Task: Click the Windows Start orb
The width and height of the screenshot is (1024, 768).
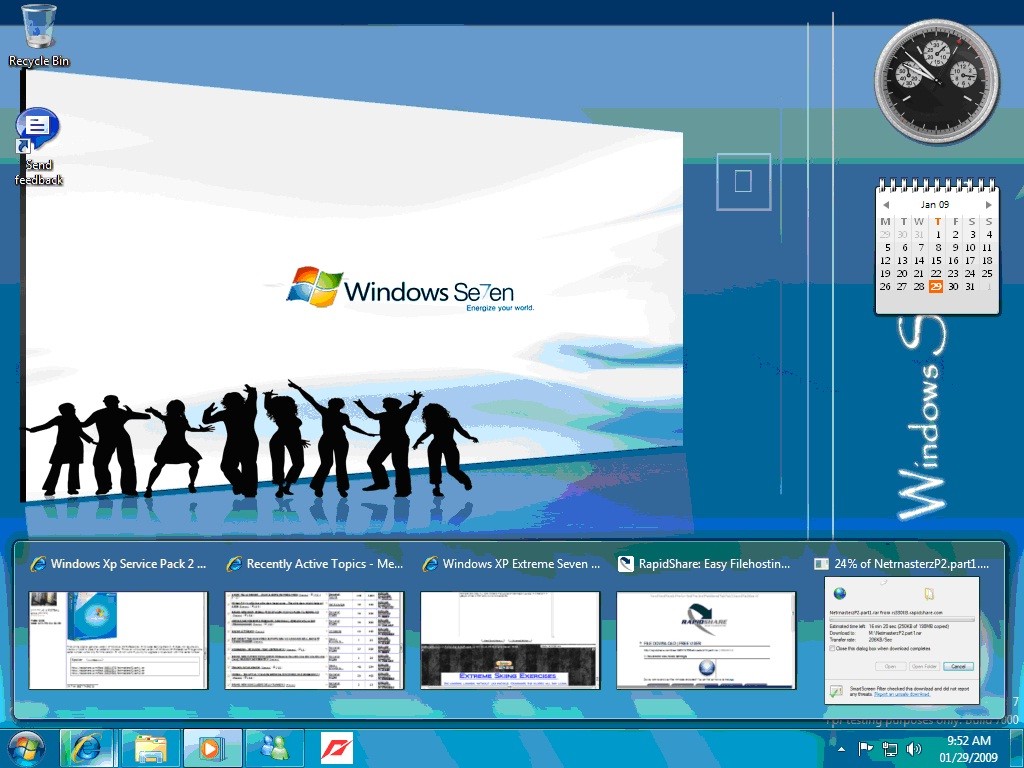Action: pyautogui.click(x=27, y=748)
